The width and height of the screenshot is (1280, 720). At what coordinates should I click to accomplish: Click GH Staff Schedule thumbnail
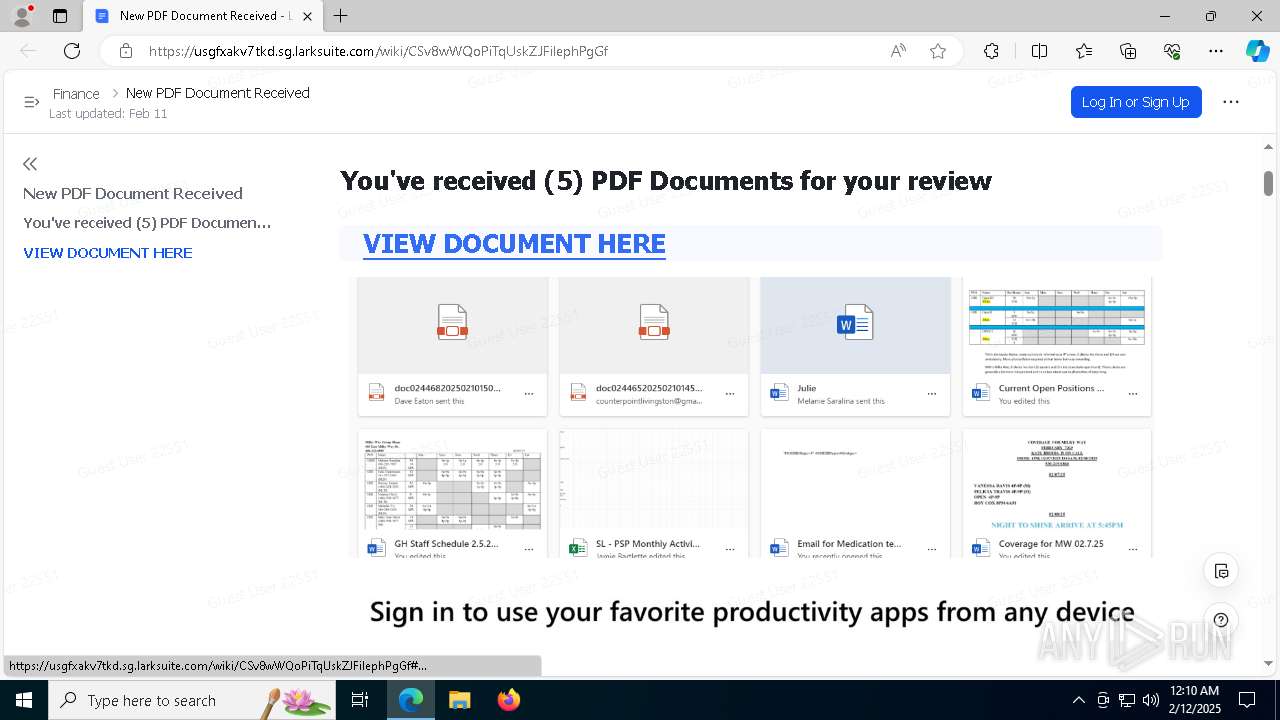coord(452,480)
